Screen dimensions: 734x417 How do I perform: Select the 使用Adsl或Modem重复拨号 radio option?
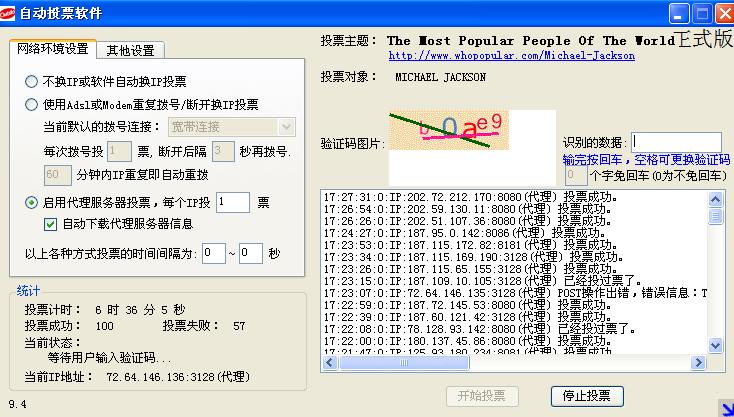tap(32, 104)
